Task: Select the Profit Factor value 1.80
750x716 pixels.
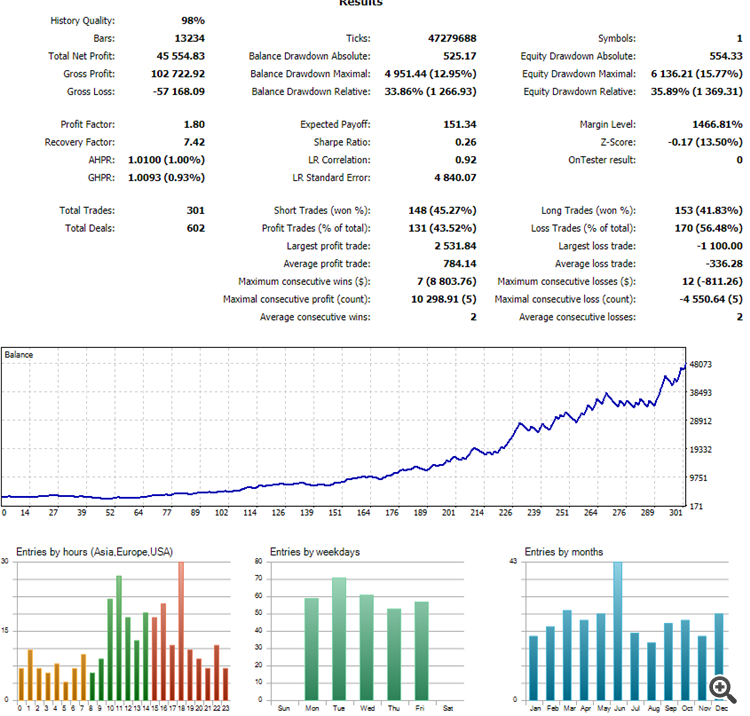Action: pyautogui.click(x=194, y=124)
